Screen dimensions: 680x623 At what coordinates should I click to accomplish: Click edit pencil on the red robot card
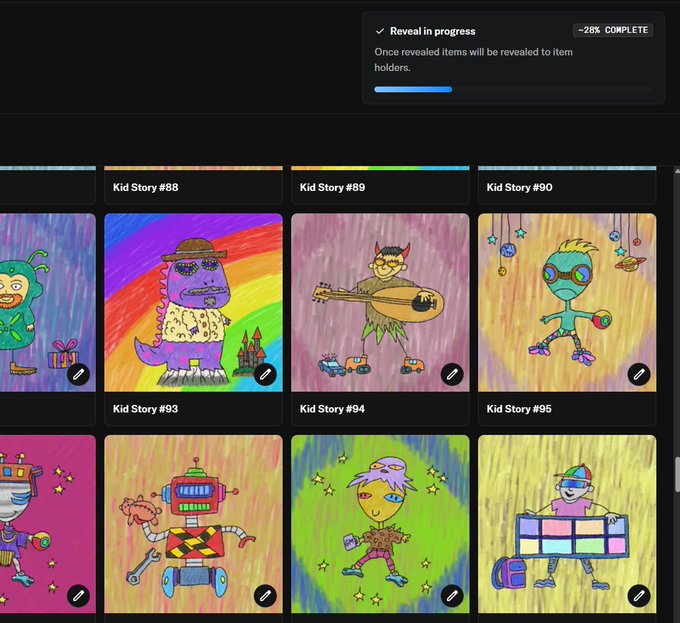[265, 596]
